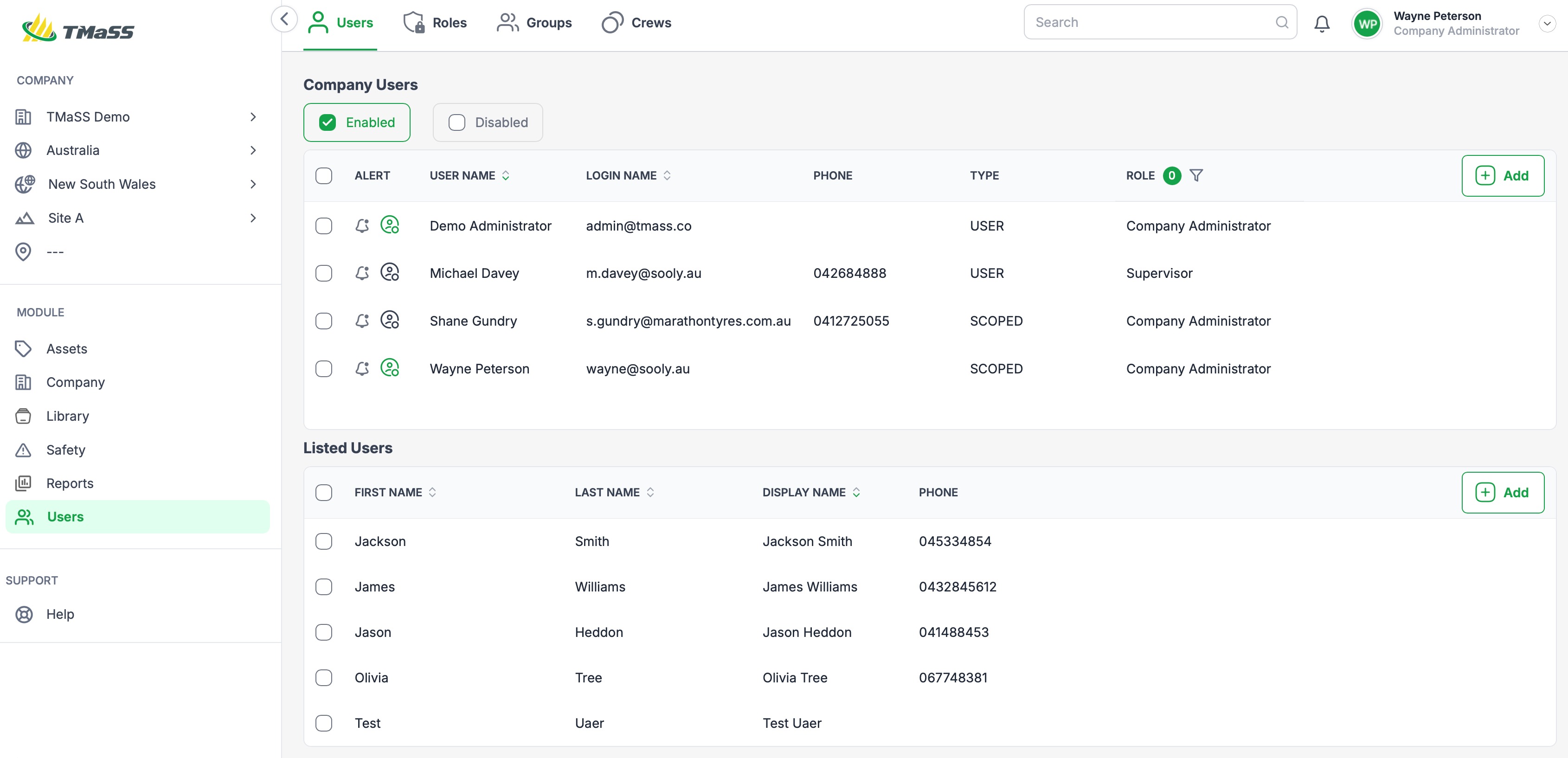Viewport: 1568px width, 758px height.
Task: Click alert bell icon for Michael Davey
Action: tap(362, 273)
